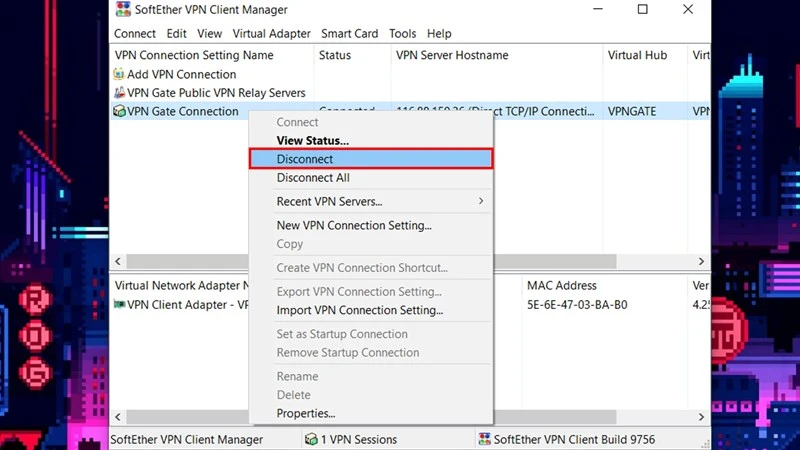Open the Virtual Adapter menu
Viewport: 800px width, 450px height.
click(x=271, y=34)
